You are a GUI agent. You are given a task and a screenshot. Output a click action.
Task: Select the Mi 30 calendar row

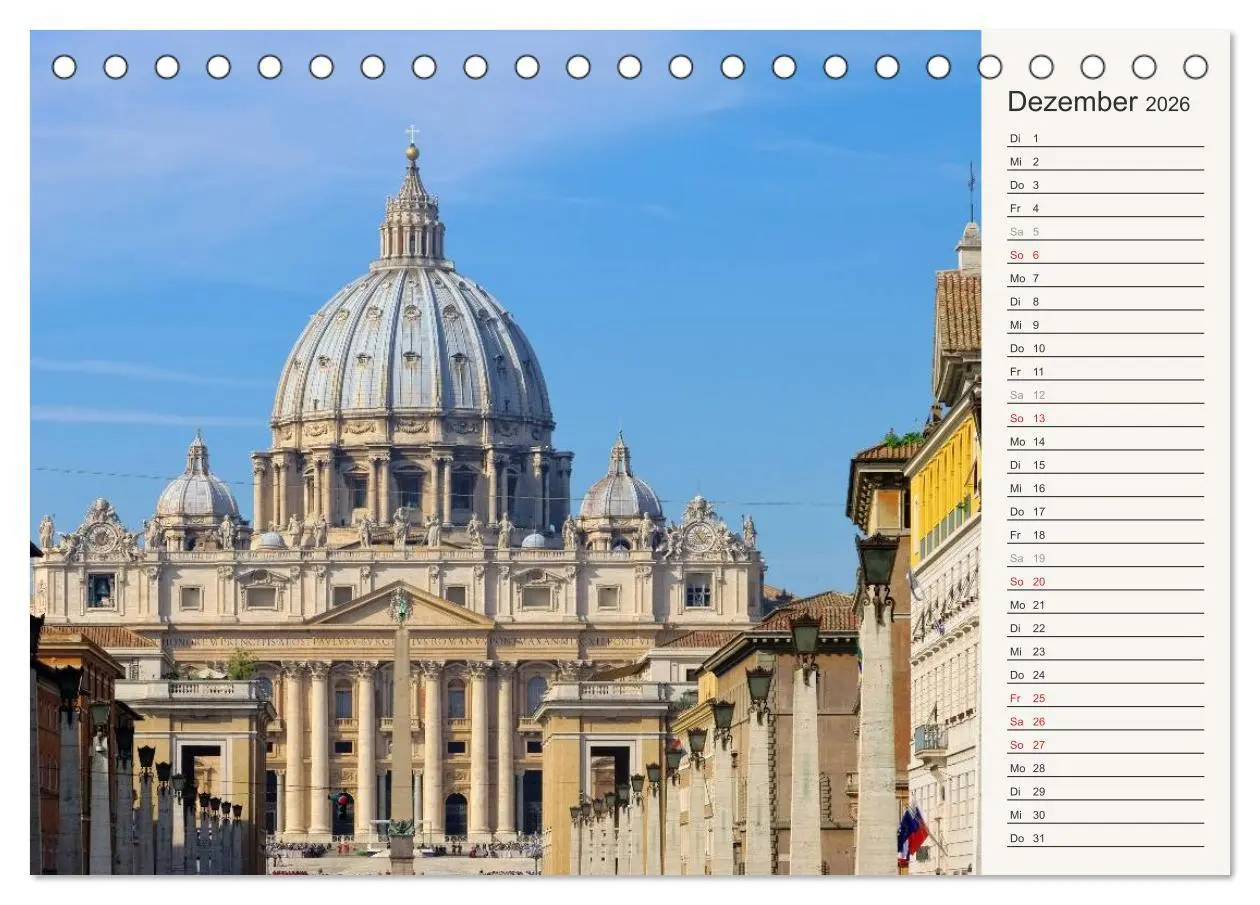click(1105, 815)
